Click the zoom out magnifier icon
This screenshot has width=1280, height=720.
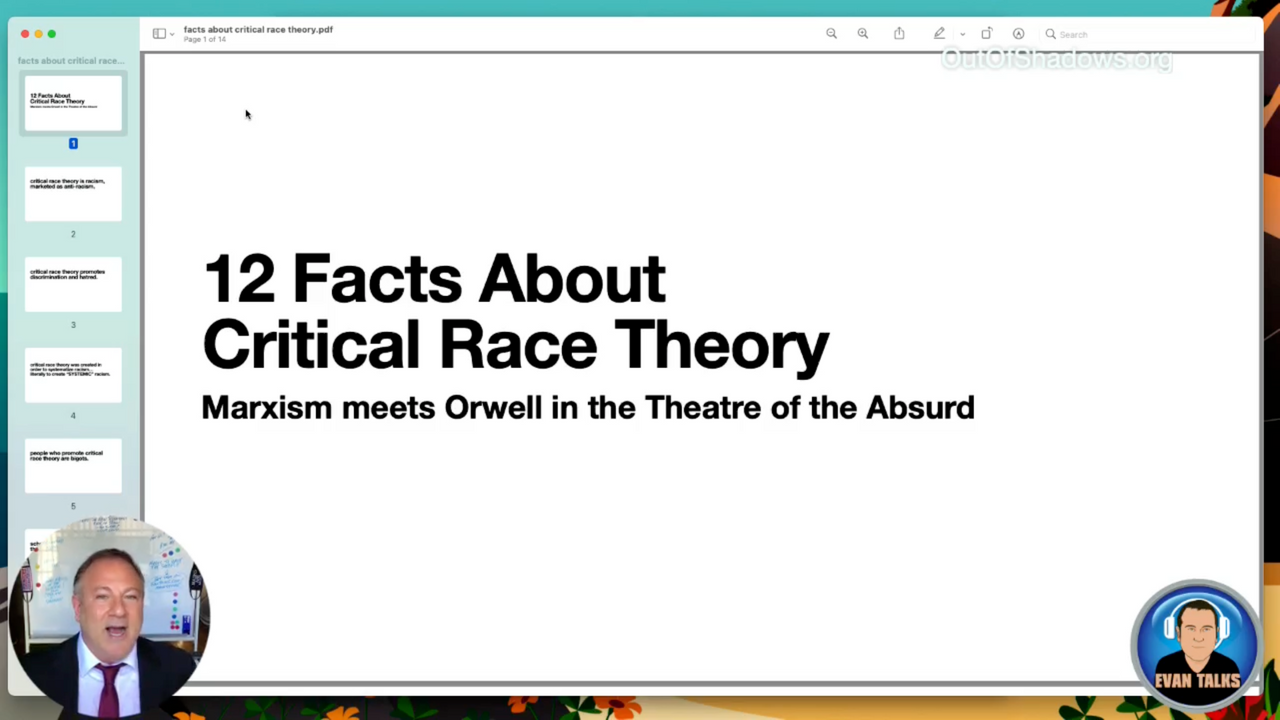831,34
